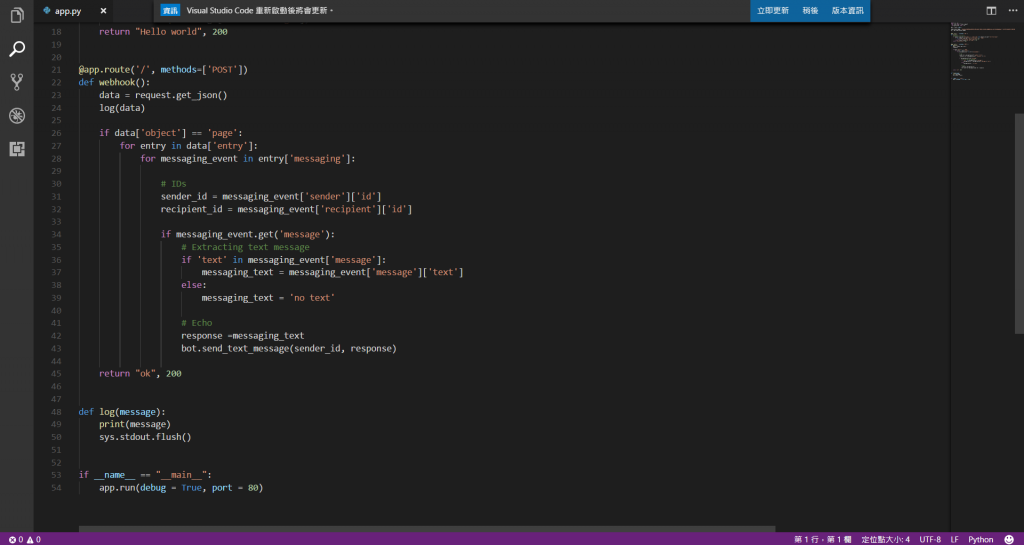Click the '@app.route' decorator line
Viewport: 1024px width, 545px height.
[x=163, y=70]
